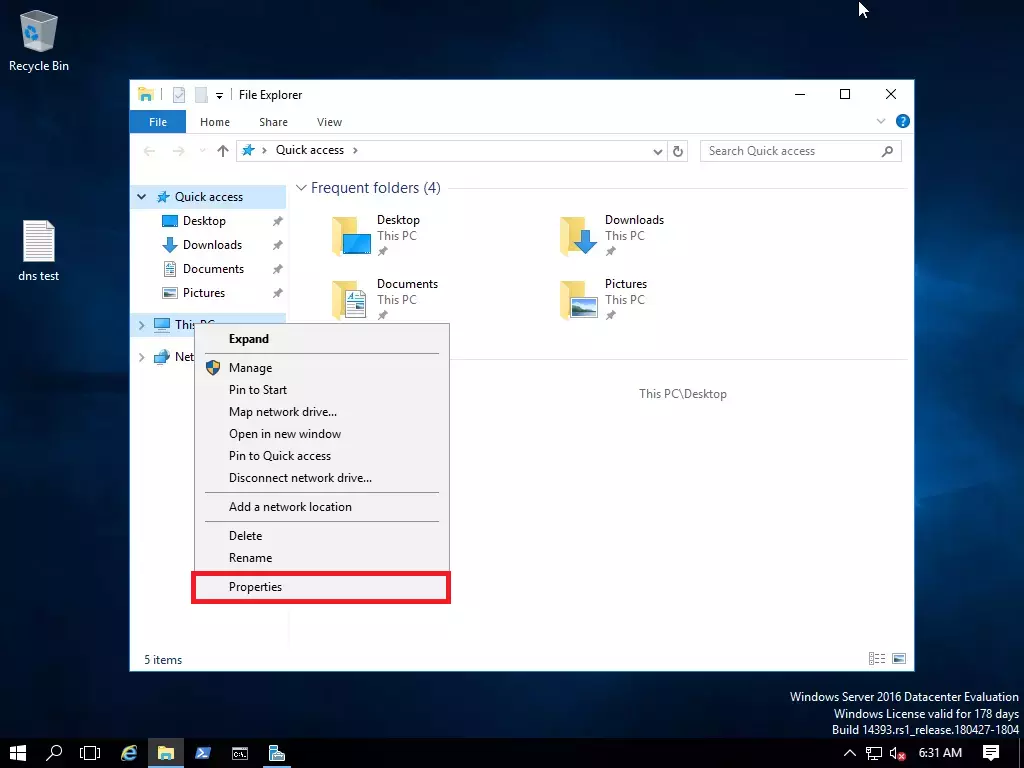This screenshot has width=1024, height=768.
Task: Choose Properties from the context menu
Action: click(x=321, y=587)
